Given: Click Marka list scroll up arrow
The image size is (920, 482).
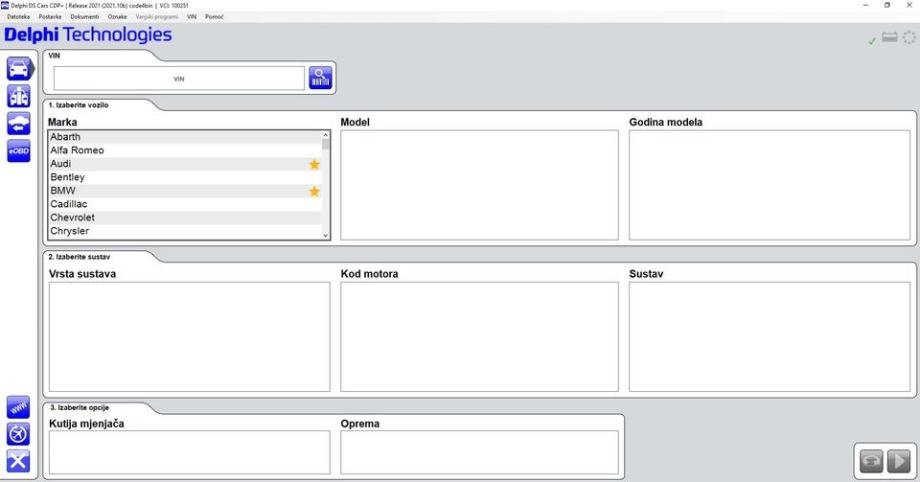Looking at the screenshot, I should pyautogui.click(x=326, y=135).
